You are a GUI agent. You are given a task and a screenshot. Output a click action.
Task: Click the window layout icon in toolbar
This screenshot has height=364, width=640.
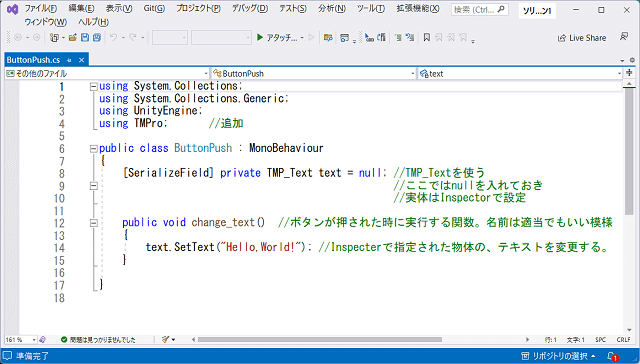pyautogui.click(x=344, y=38)
